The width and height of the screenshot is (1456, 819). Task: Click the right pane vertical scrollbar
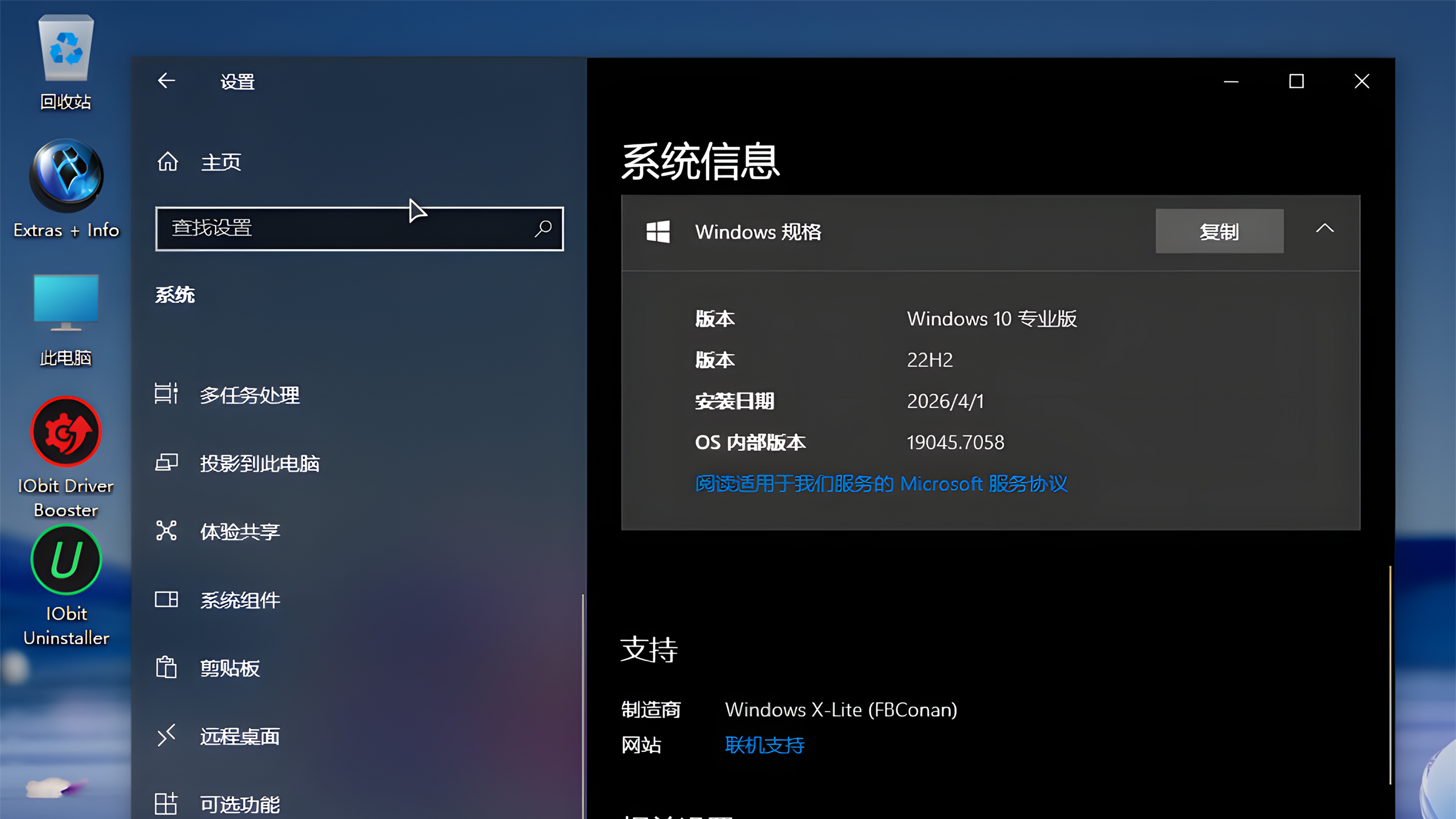[x=1390, y=676]
